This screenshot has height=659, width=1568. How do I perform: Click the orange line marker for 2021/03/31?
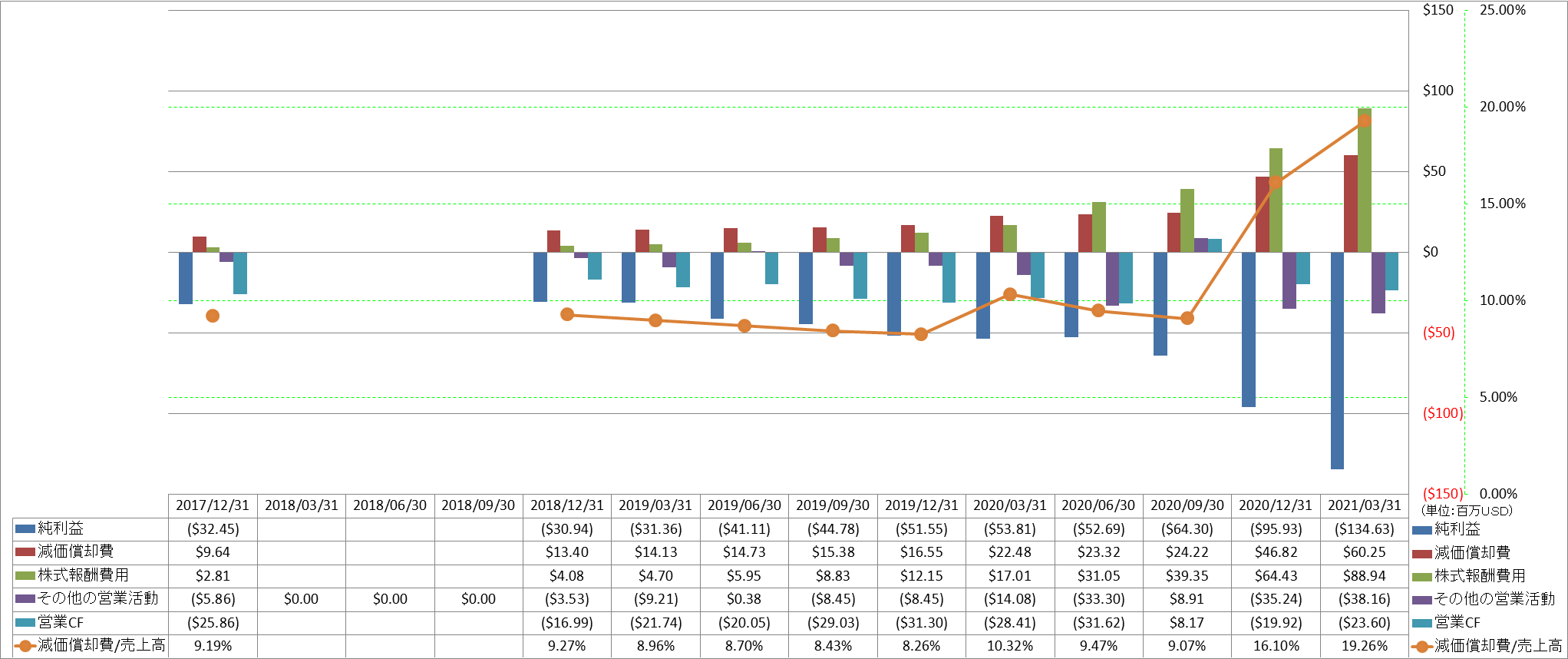point(1364,121)
